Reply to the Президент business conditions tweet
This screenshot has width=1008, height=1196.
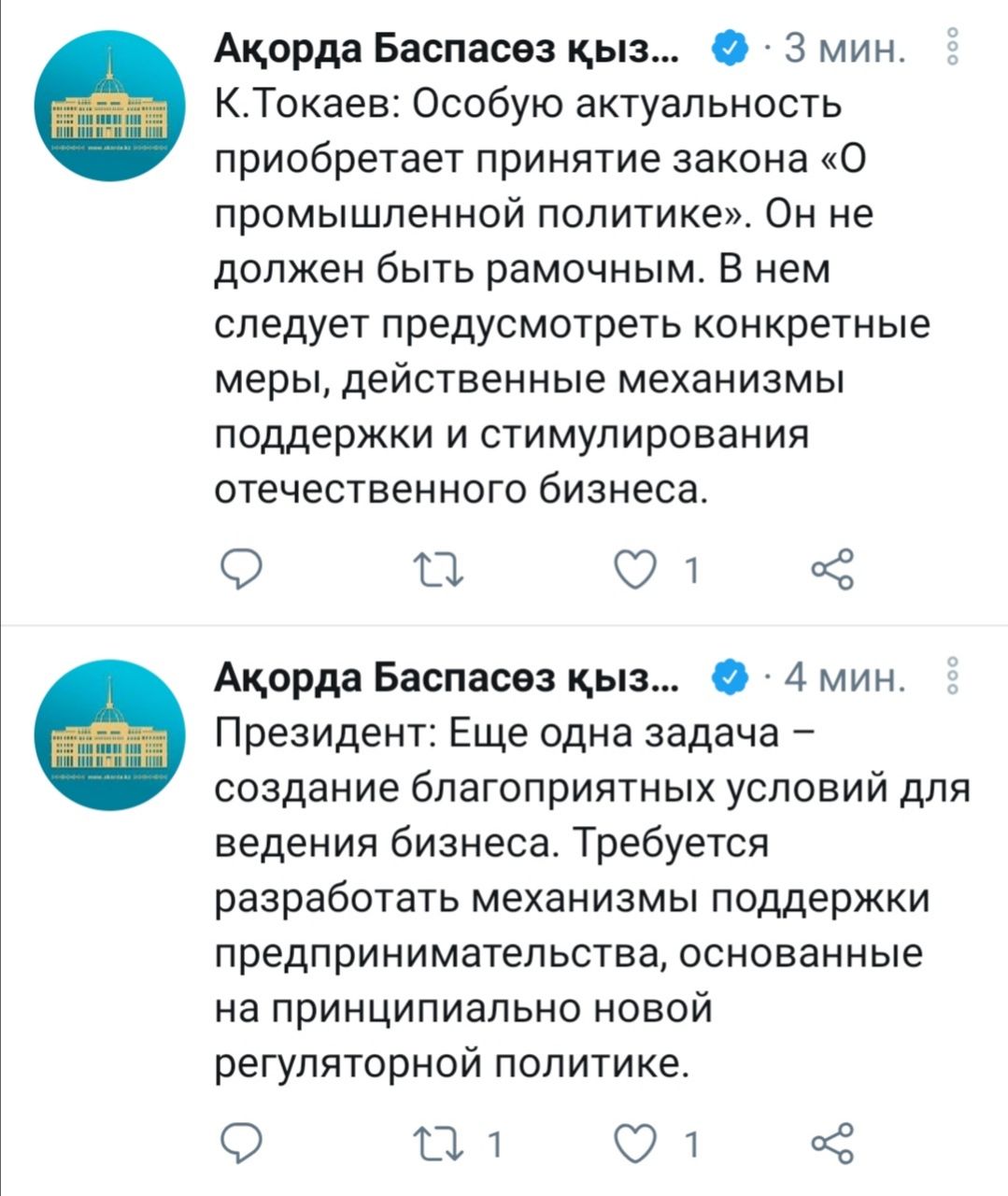pos(239,1142)
